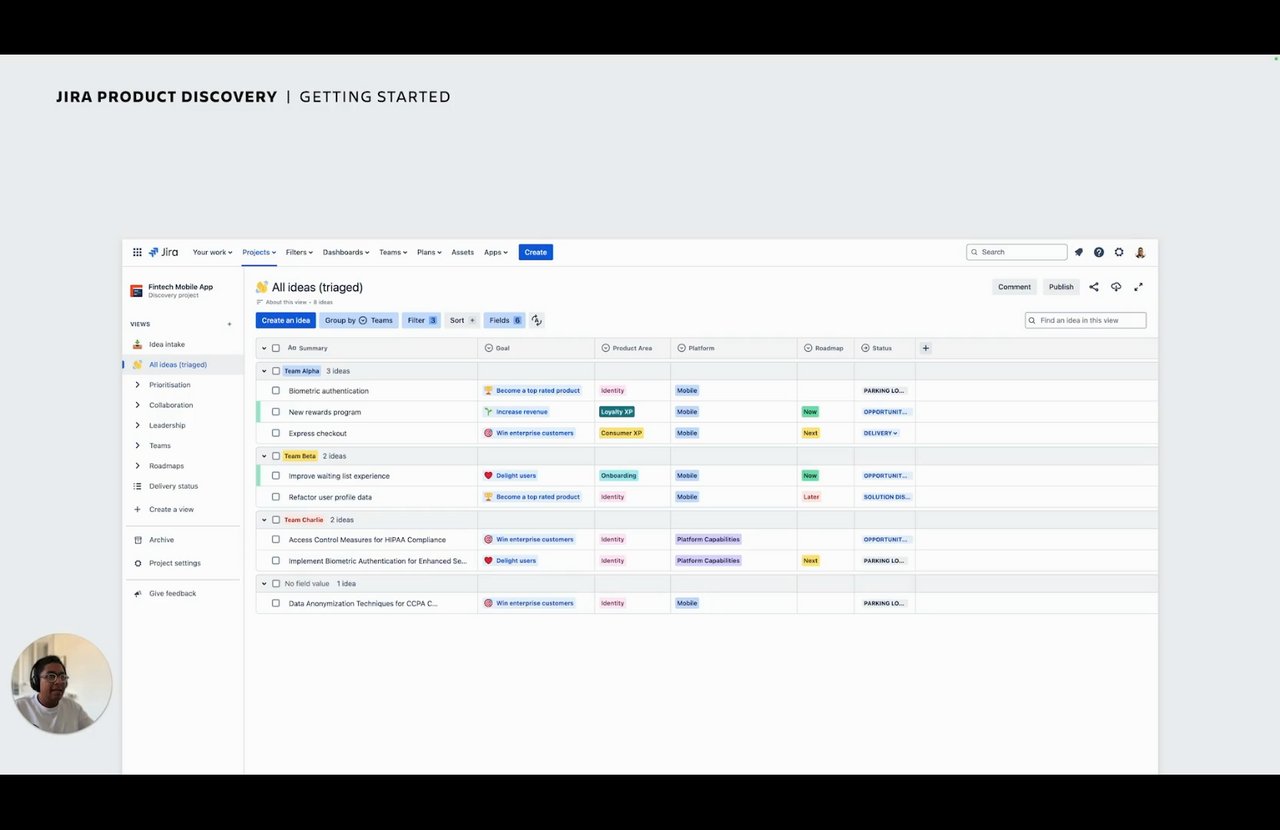
Task: Open the Idea intake view
Action: click(183, 344)
